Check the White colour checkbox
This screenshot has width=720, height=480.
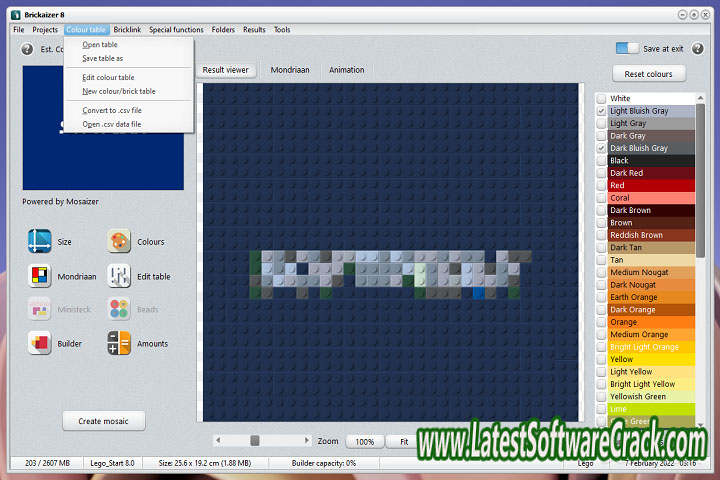pos(601,98)
